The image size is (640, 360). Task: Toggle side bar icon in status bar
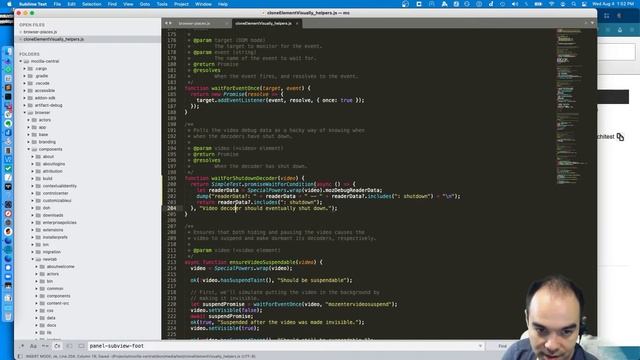20,356
